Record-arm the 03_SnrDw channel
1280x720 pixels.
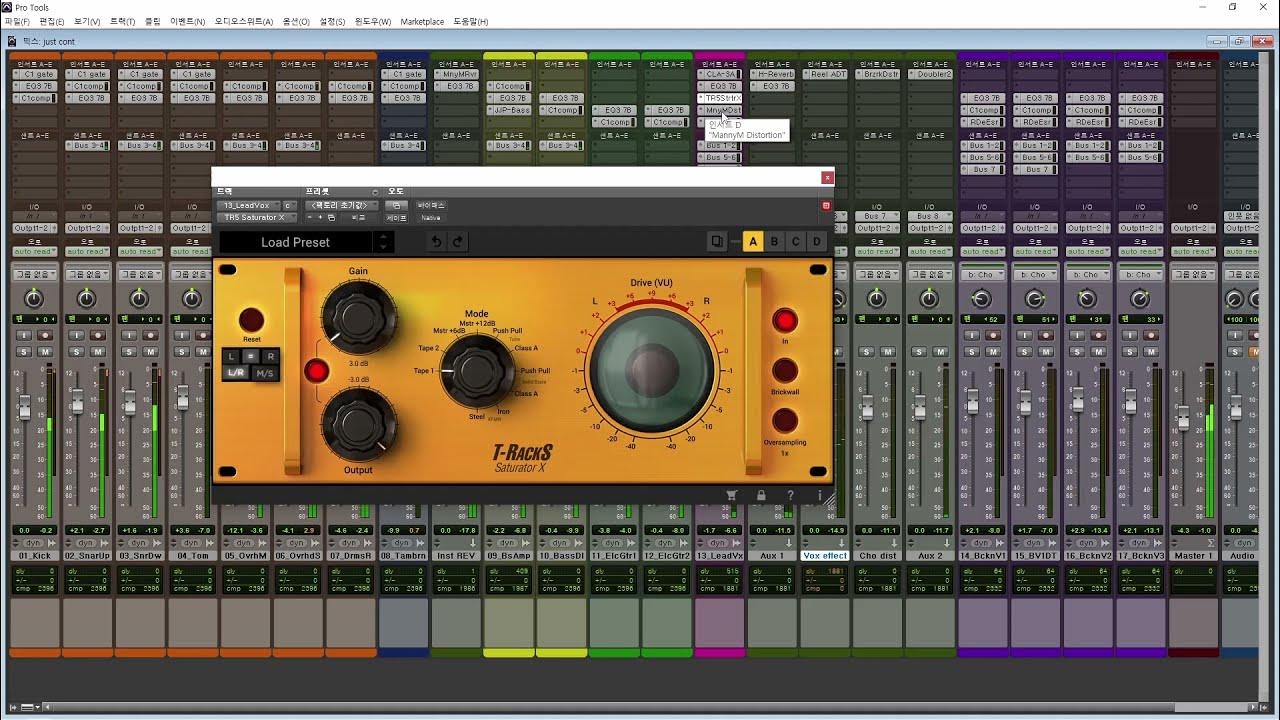[x=151, y=335]
